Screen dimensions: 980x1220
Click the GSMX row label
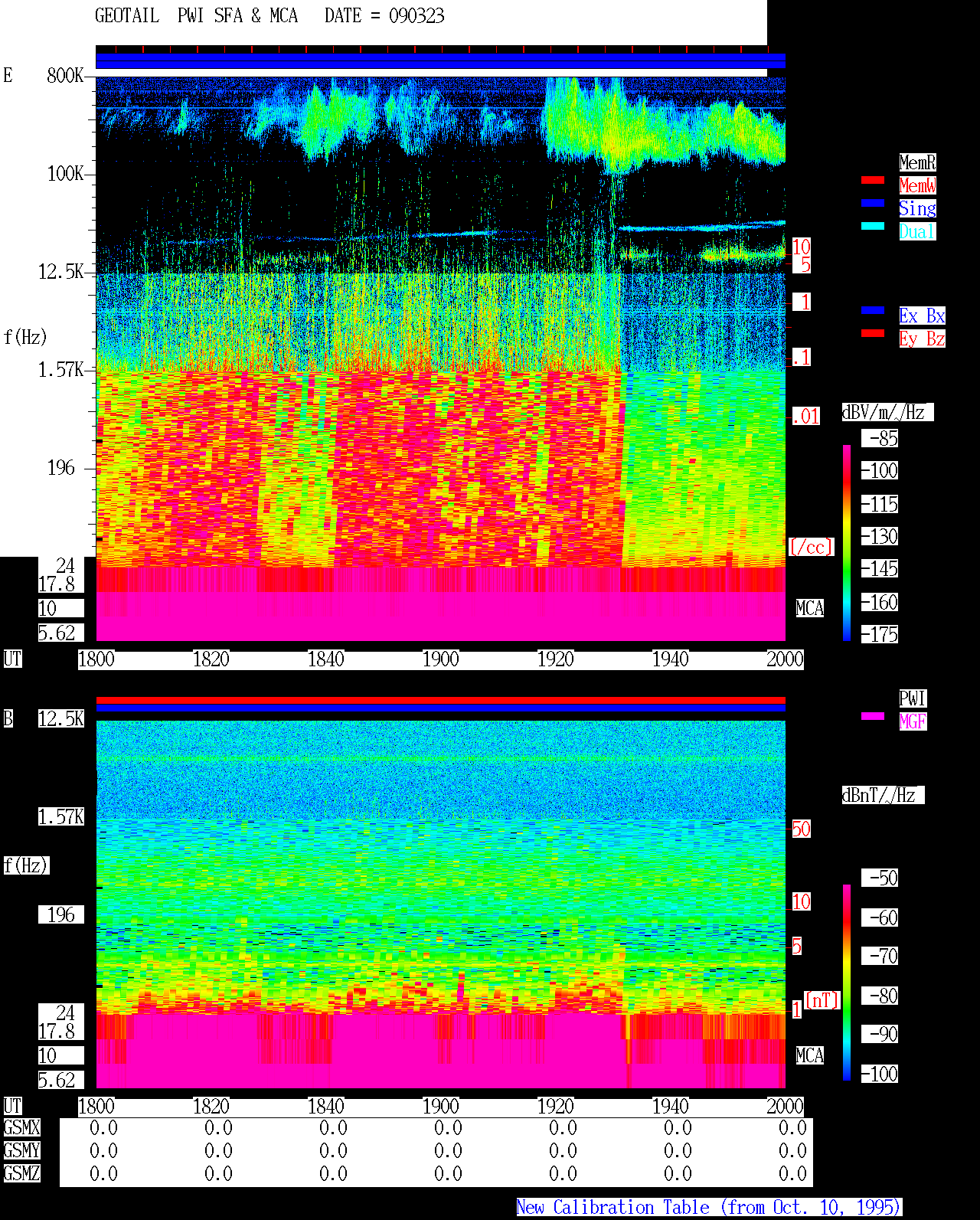(21, 1128)
